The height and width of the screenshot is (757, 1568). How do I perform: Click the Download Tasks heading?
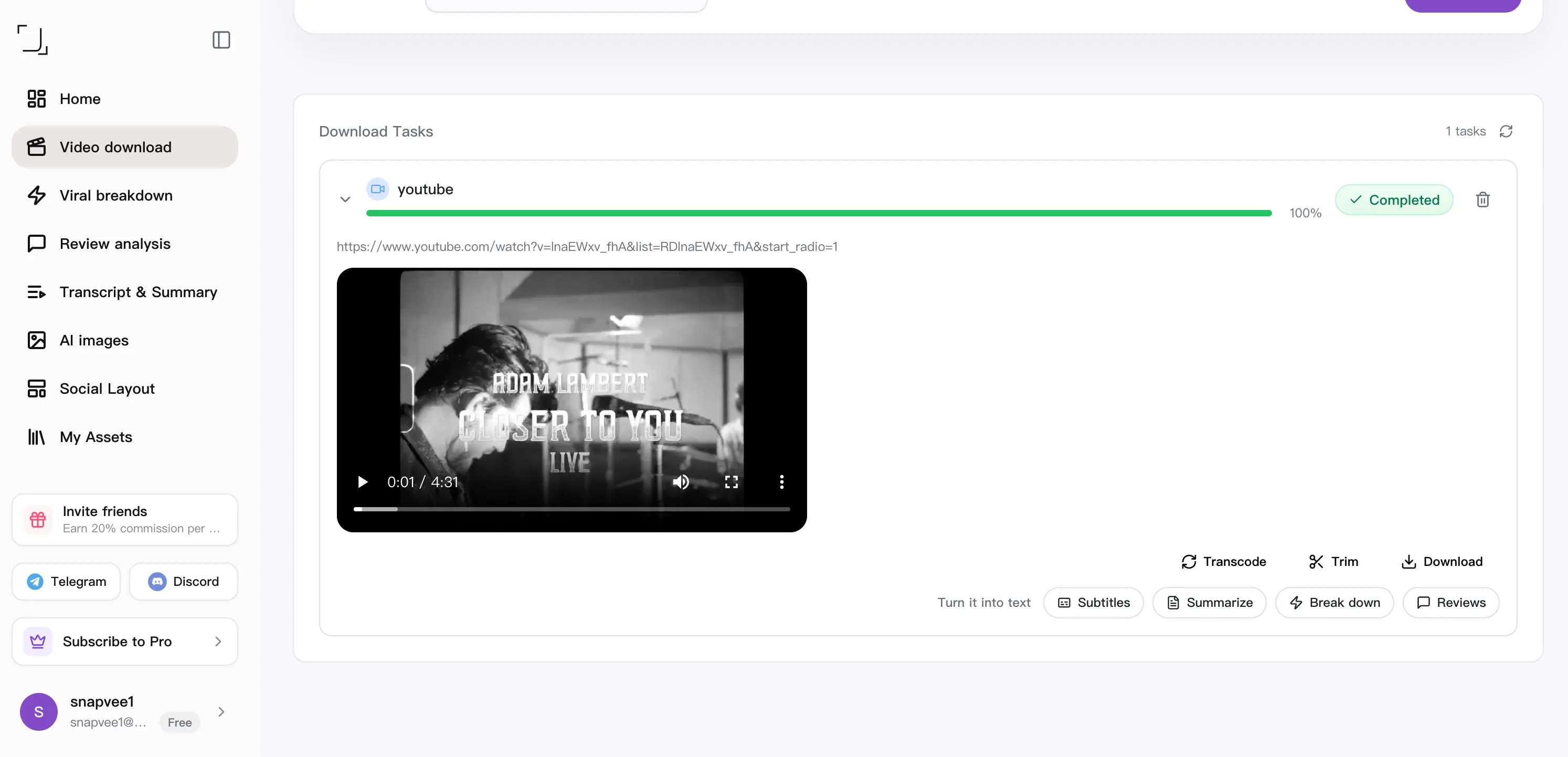[376, 132]
